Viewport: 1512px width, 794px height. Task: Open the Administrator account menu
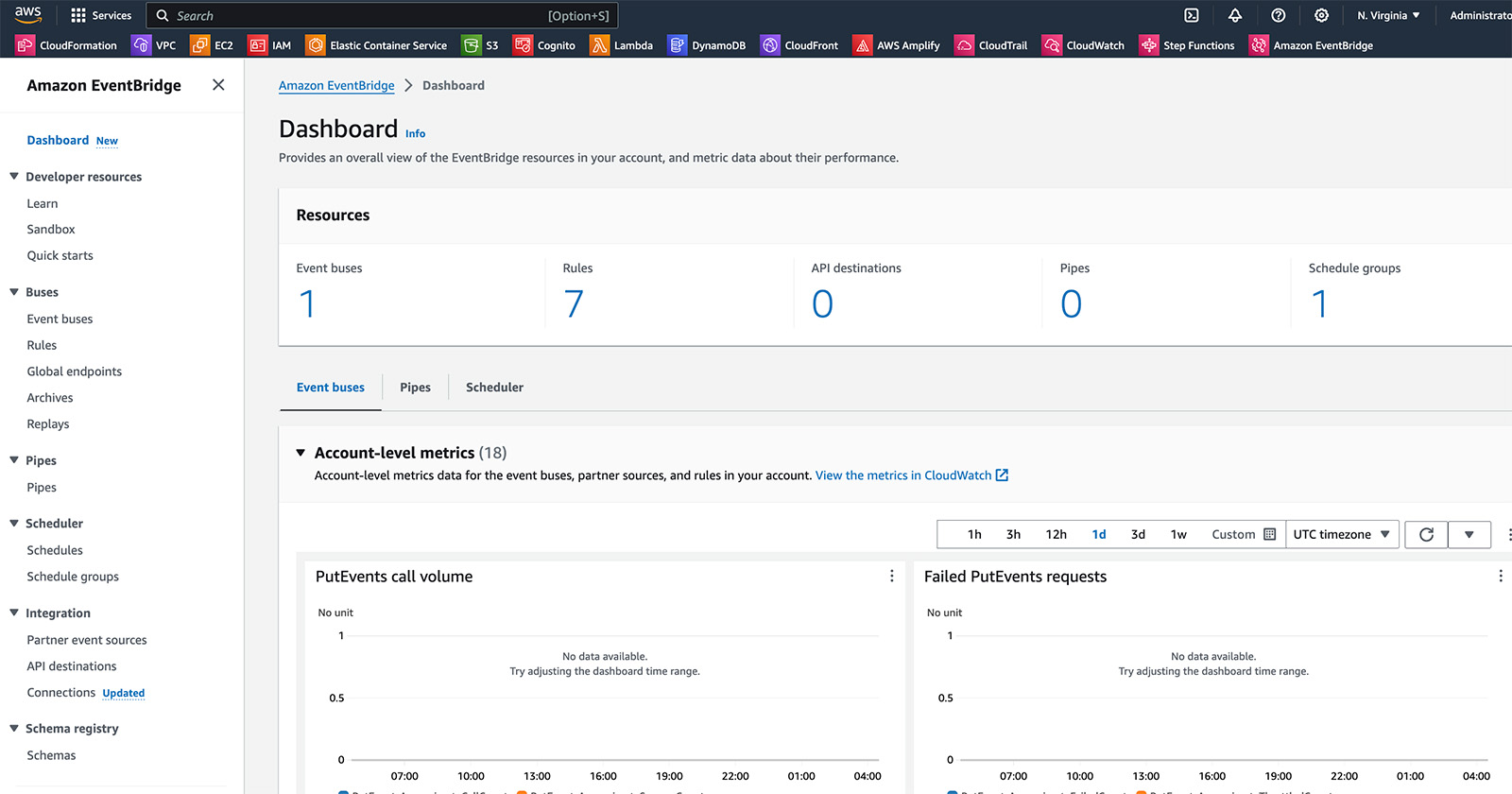pos(1480,15)
